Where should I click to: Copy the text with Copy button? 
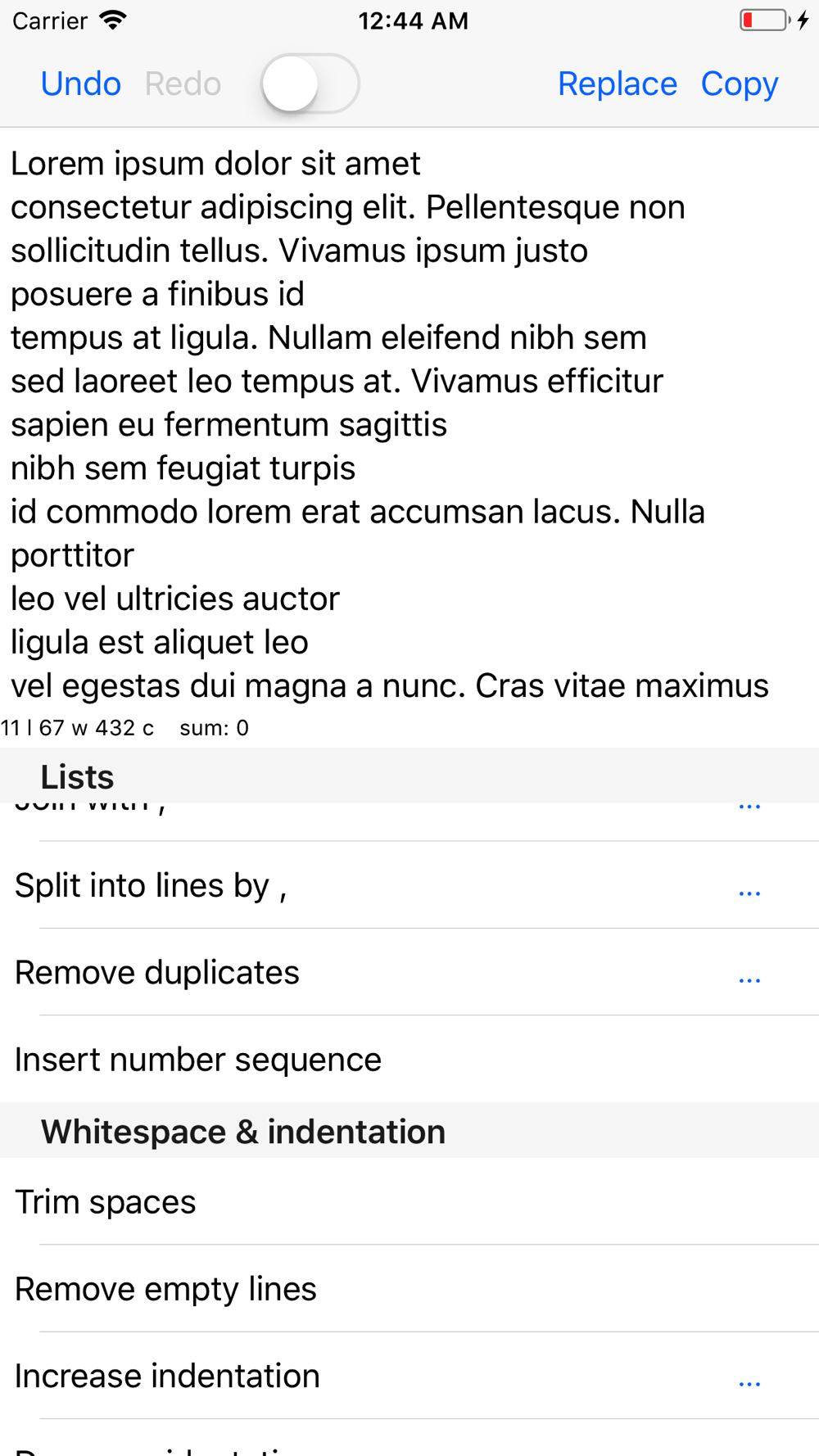(x=740, y=84)
